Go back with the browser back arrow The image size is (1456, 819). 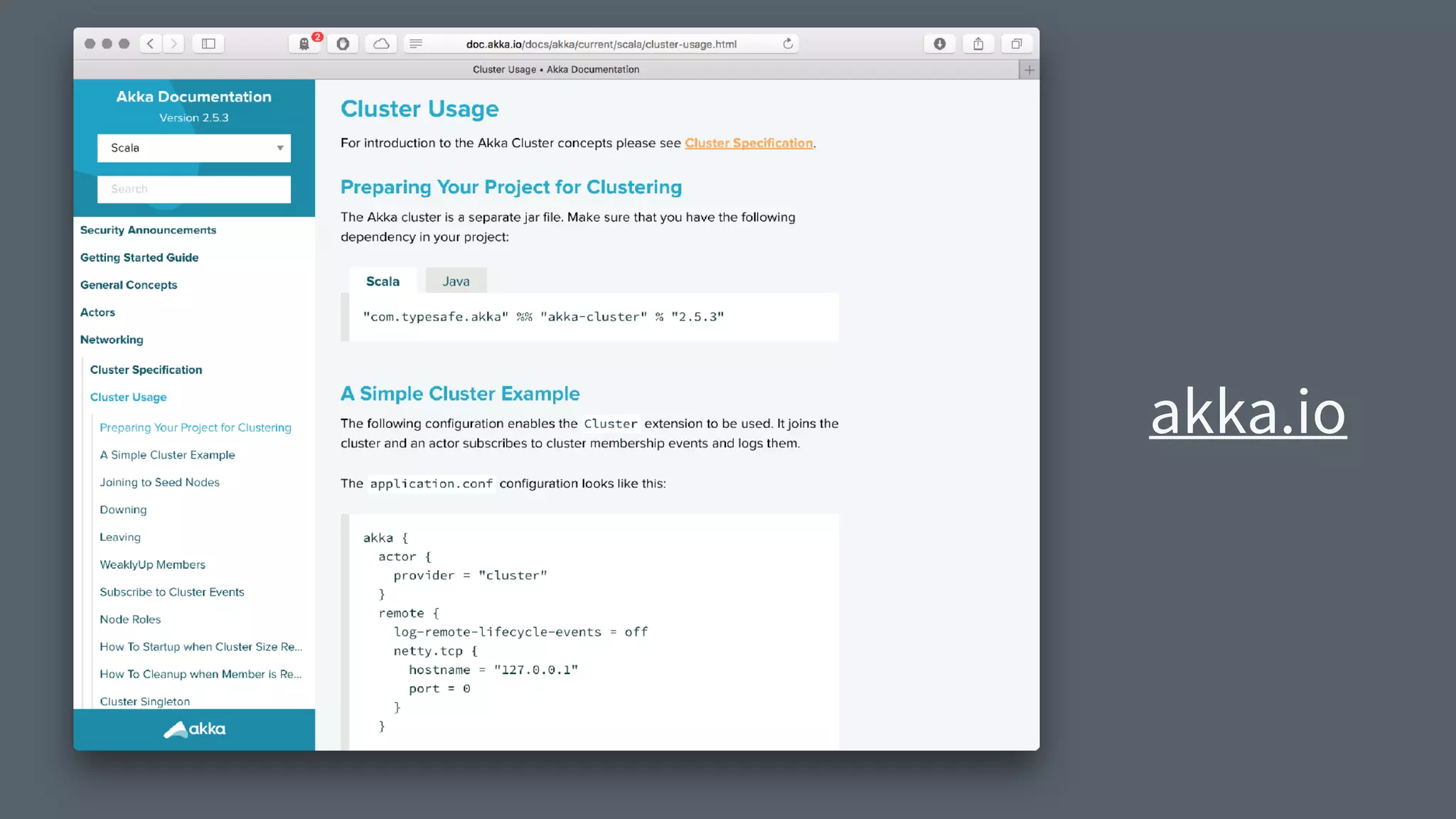tap(151, 44)
